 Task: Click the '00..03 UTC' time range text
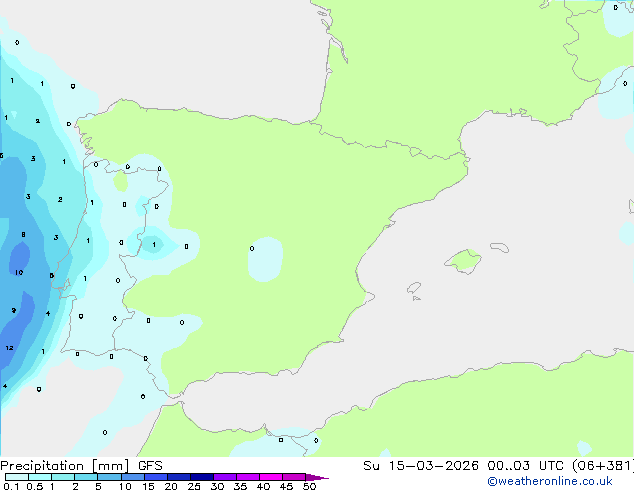coord(526,466)
